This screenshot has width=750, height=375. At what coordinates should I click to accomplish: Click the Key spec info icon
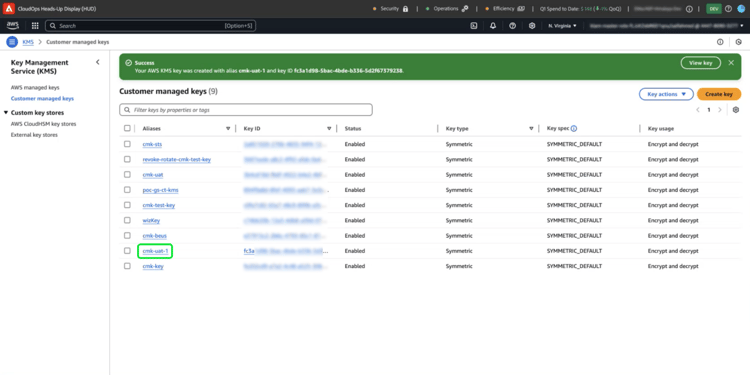pos(574,129)
